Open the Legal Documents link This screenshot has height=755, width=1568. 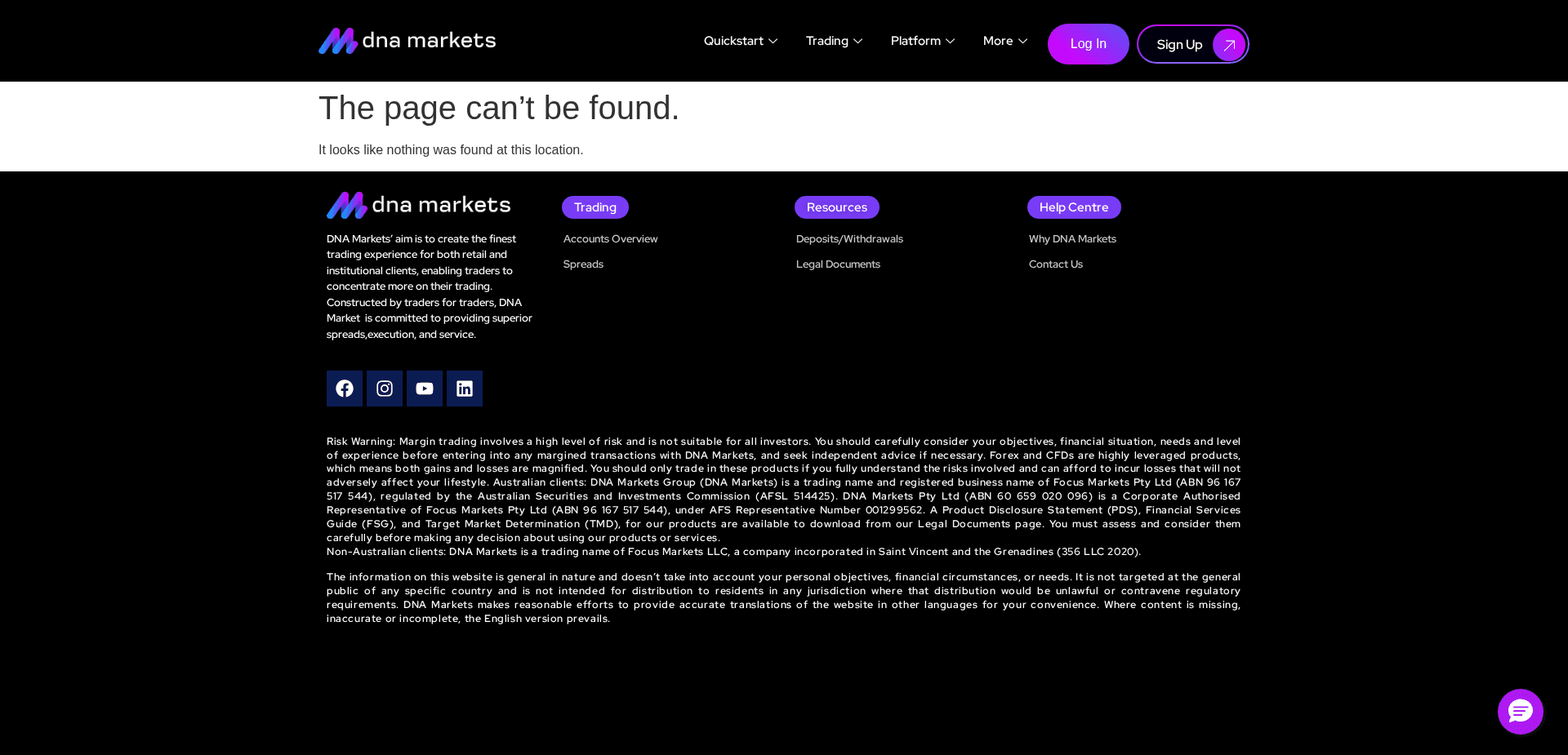[838, 264]
